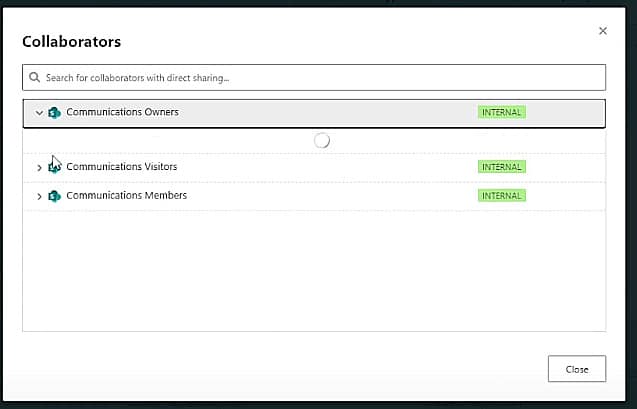Expand the Communications Members group
637x409 pixels.
click(x=39, y=197)
